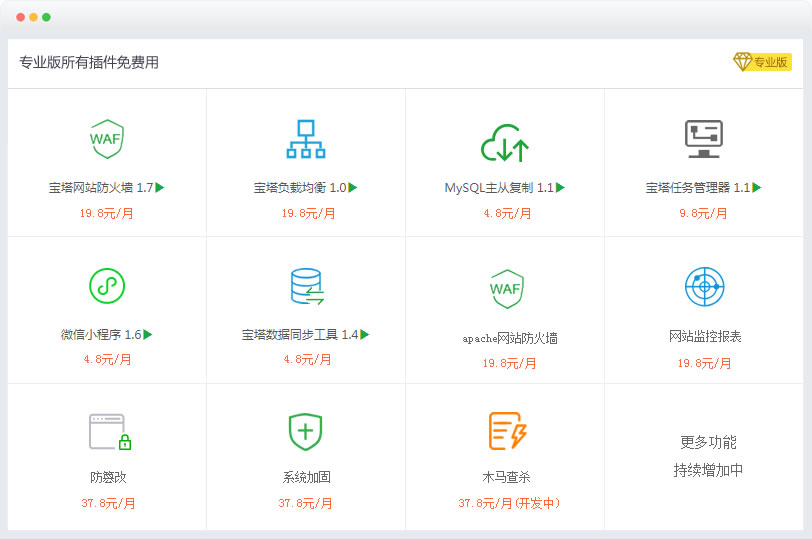
Task: Click the arrow after MySQL主从复制 1.1
Action: (561, 187)
